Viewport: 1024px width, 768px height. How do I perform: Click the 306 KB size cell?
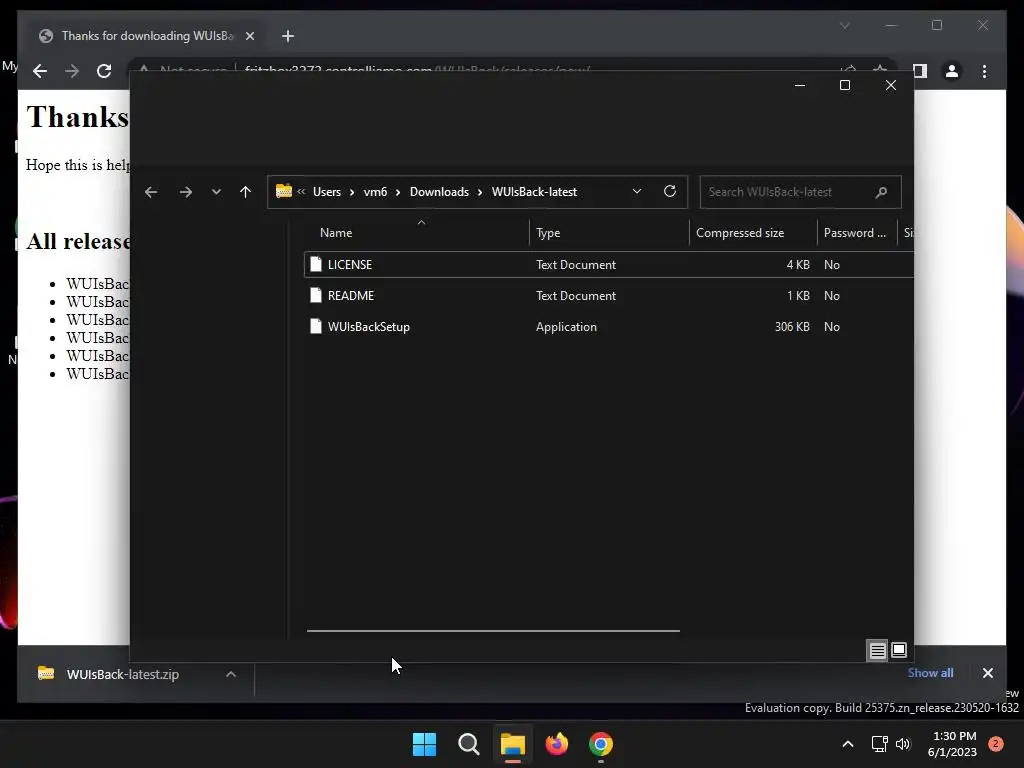point(792,327)
